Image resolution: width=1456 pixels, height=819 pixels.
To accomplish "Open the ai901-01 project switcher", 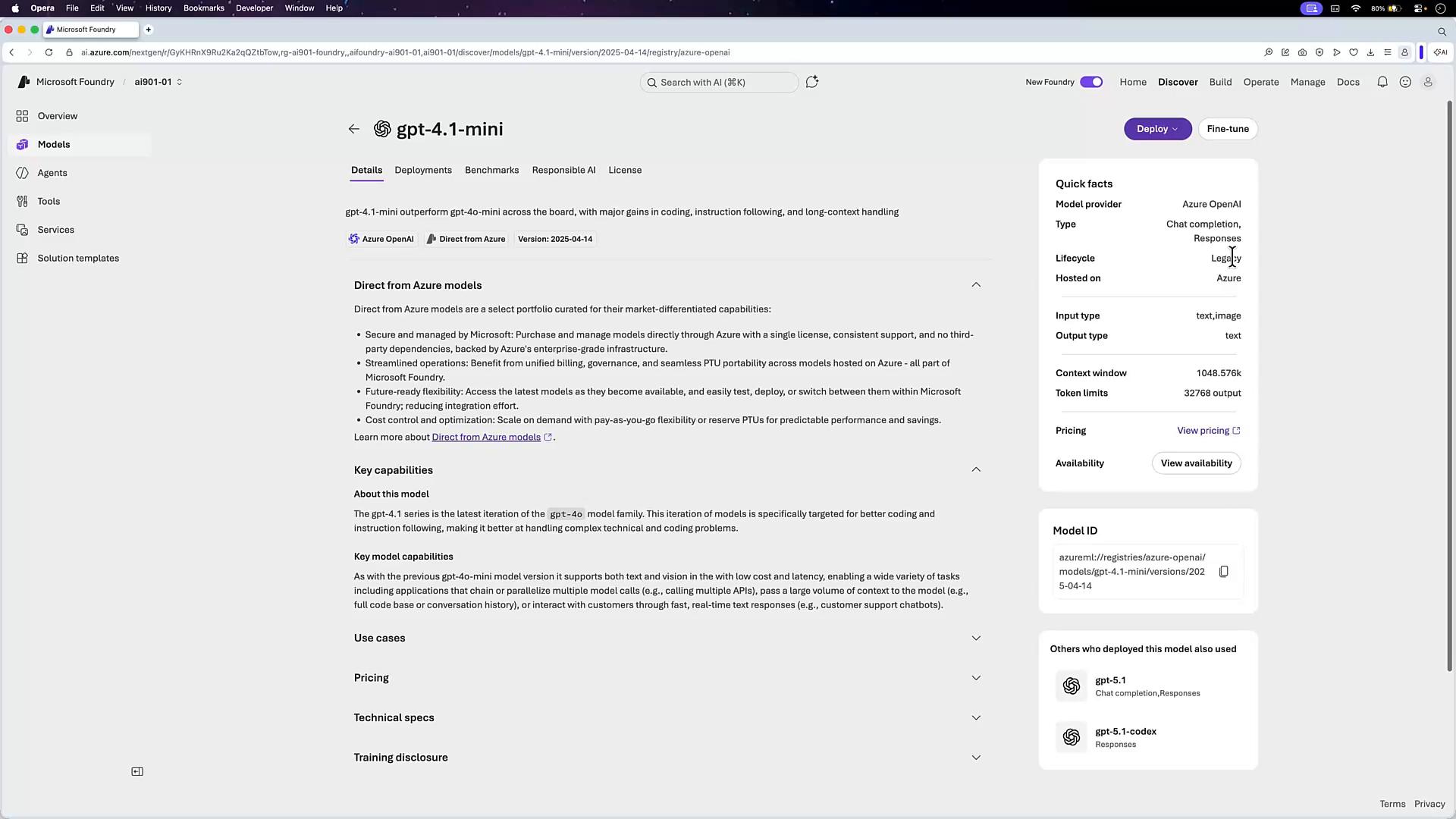I will tap(158, 82).
